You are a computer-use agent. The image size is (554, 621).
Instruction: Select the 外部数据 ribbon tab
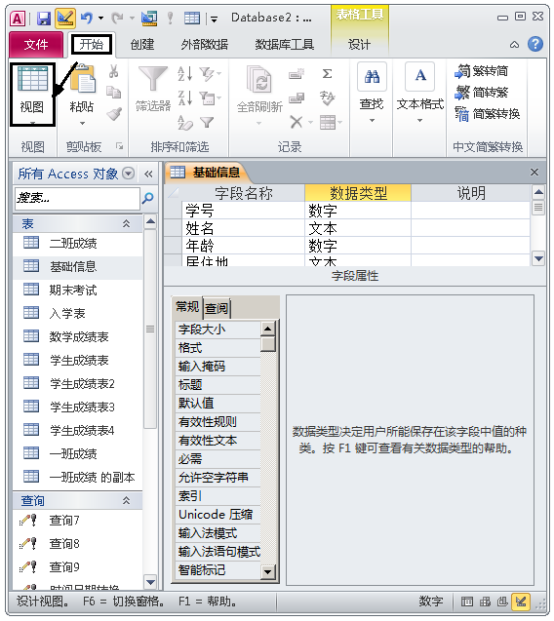pyautogui.click(x=204, y=44)
